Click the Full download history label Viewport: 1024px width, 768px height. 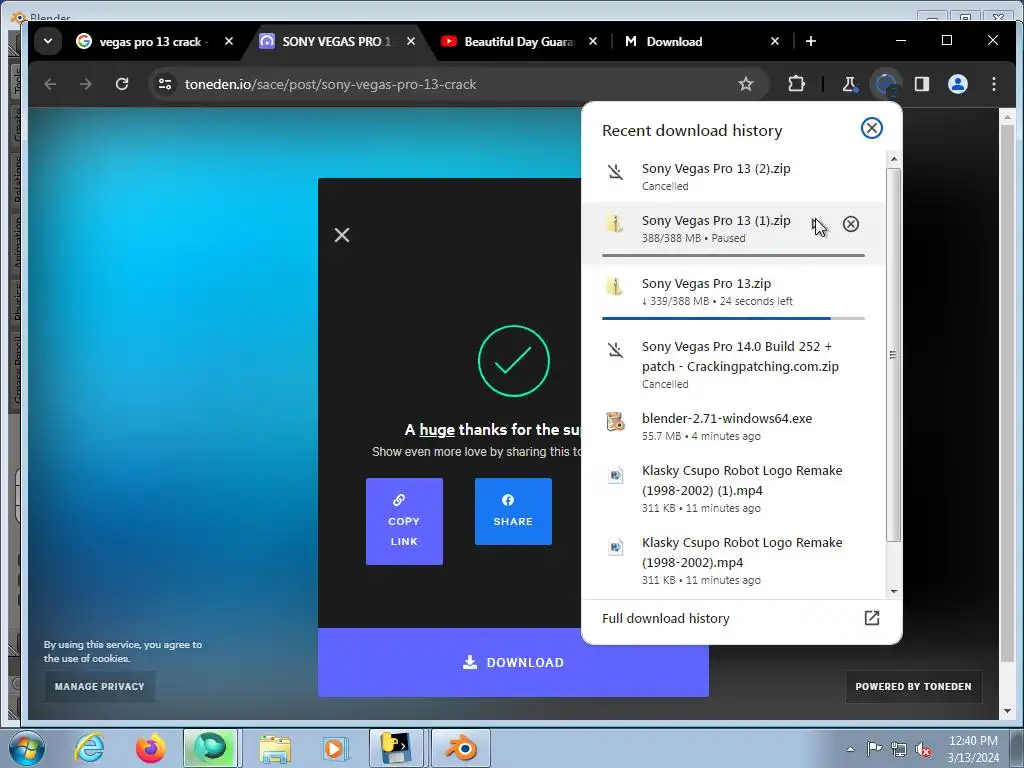(665, 618)
